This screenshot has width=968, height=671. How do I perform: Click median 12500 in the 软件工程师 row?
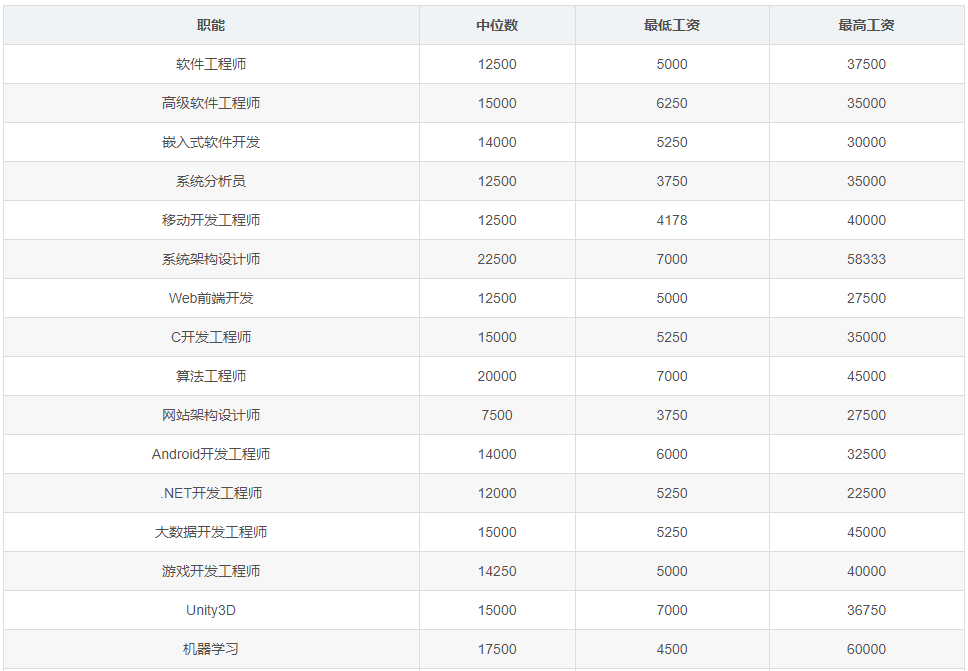[x=497, y=64]
